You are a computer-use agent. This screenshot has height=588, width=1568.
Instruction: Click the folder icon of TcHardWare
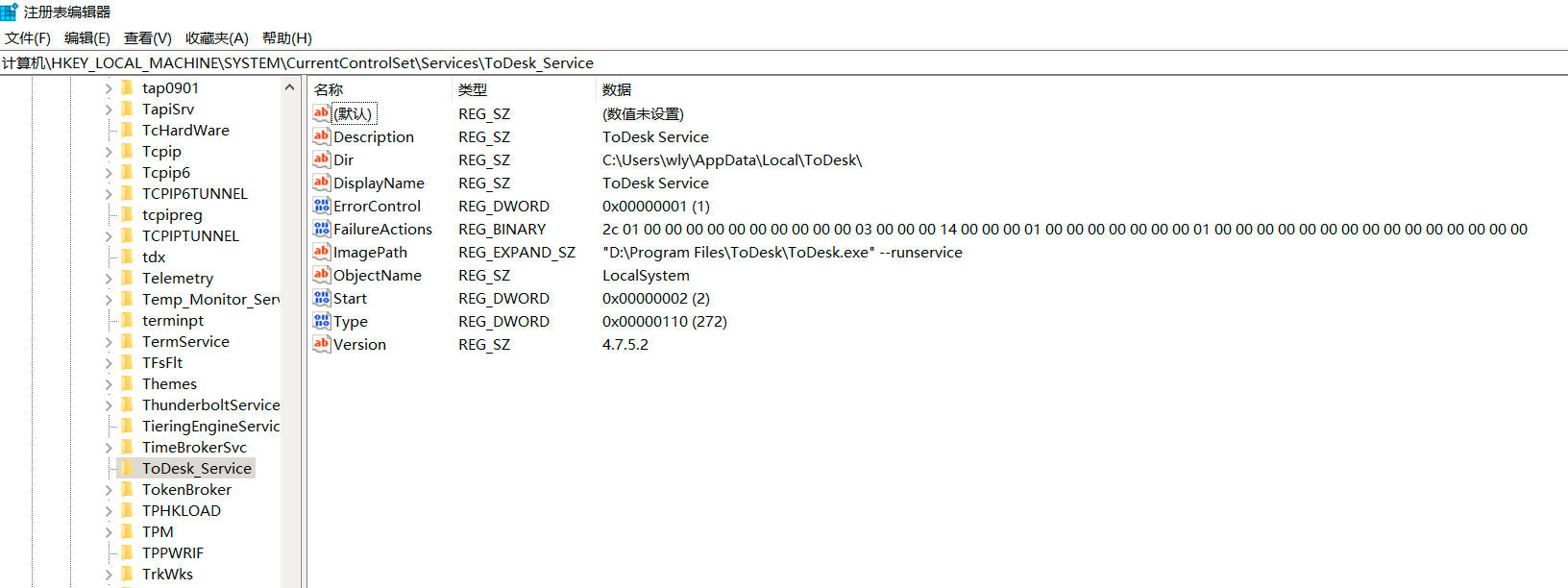127,130
